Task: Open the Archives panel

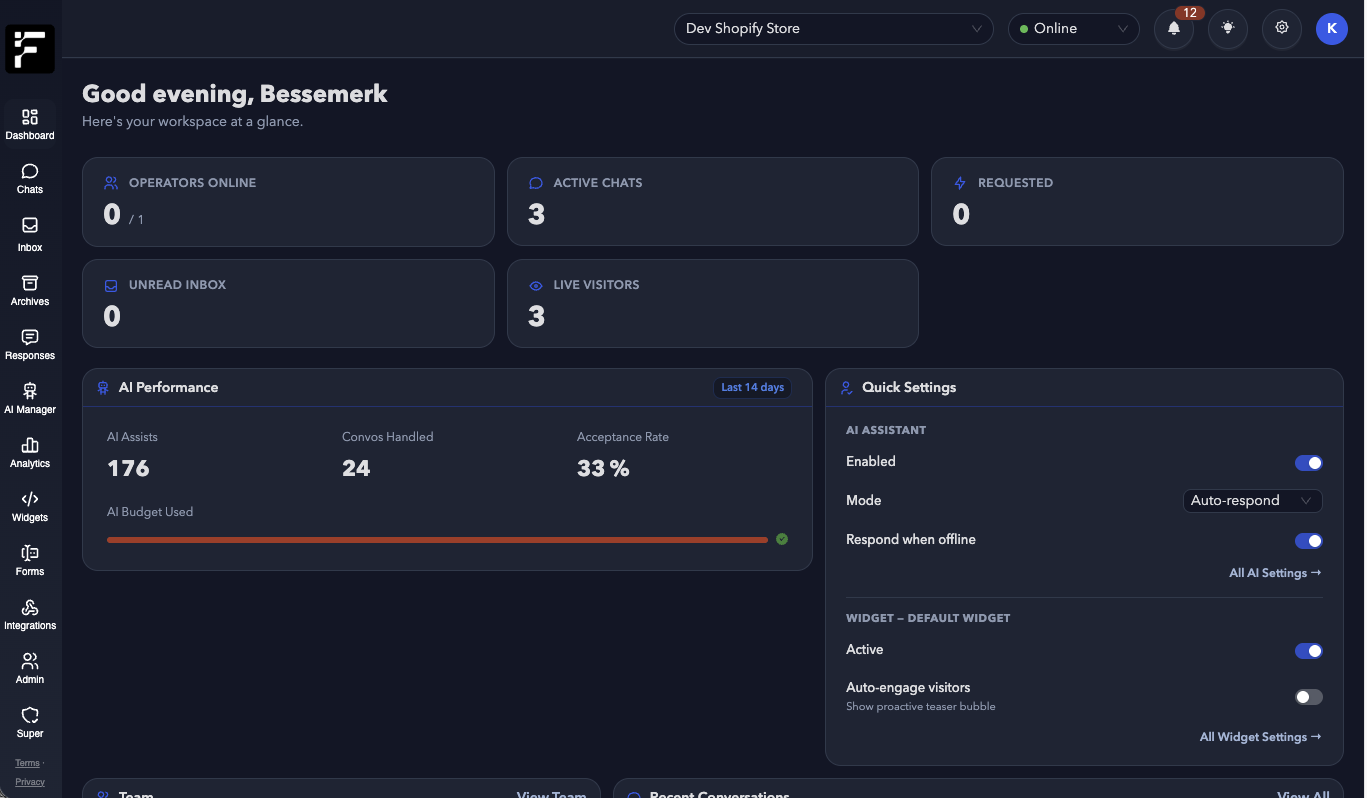Action: [x=29, y=289]
